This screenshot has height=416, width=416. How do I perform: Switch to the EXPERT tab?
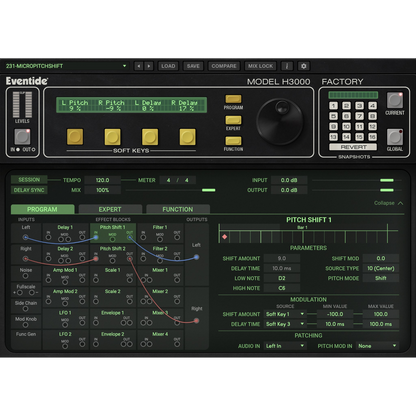click(x=110, y=209)
